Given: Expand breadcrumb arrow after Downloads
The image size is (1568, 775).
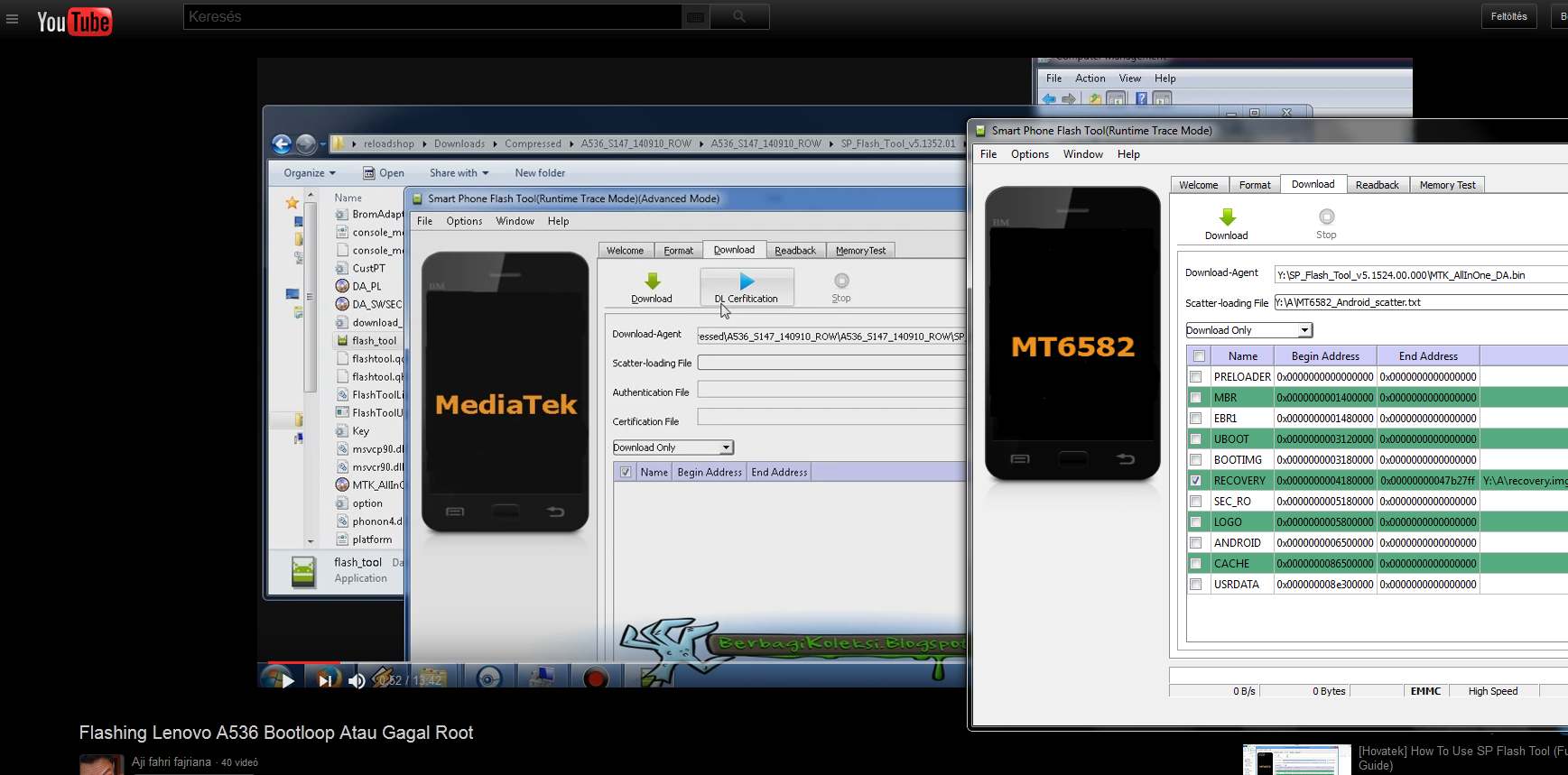Looking at the screenshot, I should [x=495, y=143].
